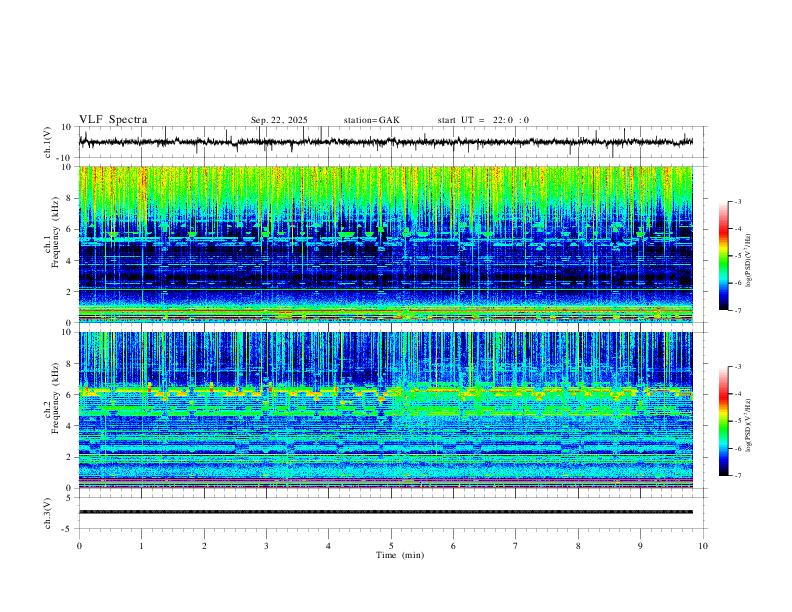Click the "-10" tick of the ch.1(V) axis
Screen dimensions: 792x612
tap(65, 159)
